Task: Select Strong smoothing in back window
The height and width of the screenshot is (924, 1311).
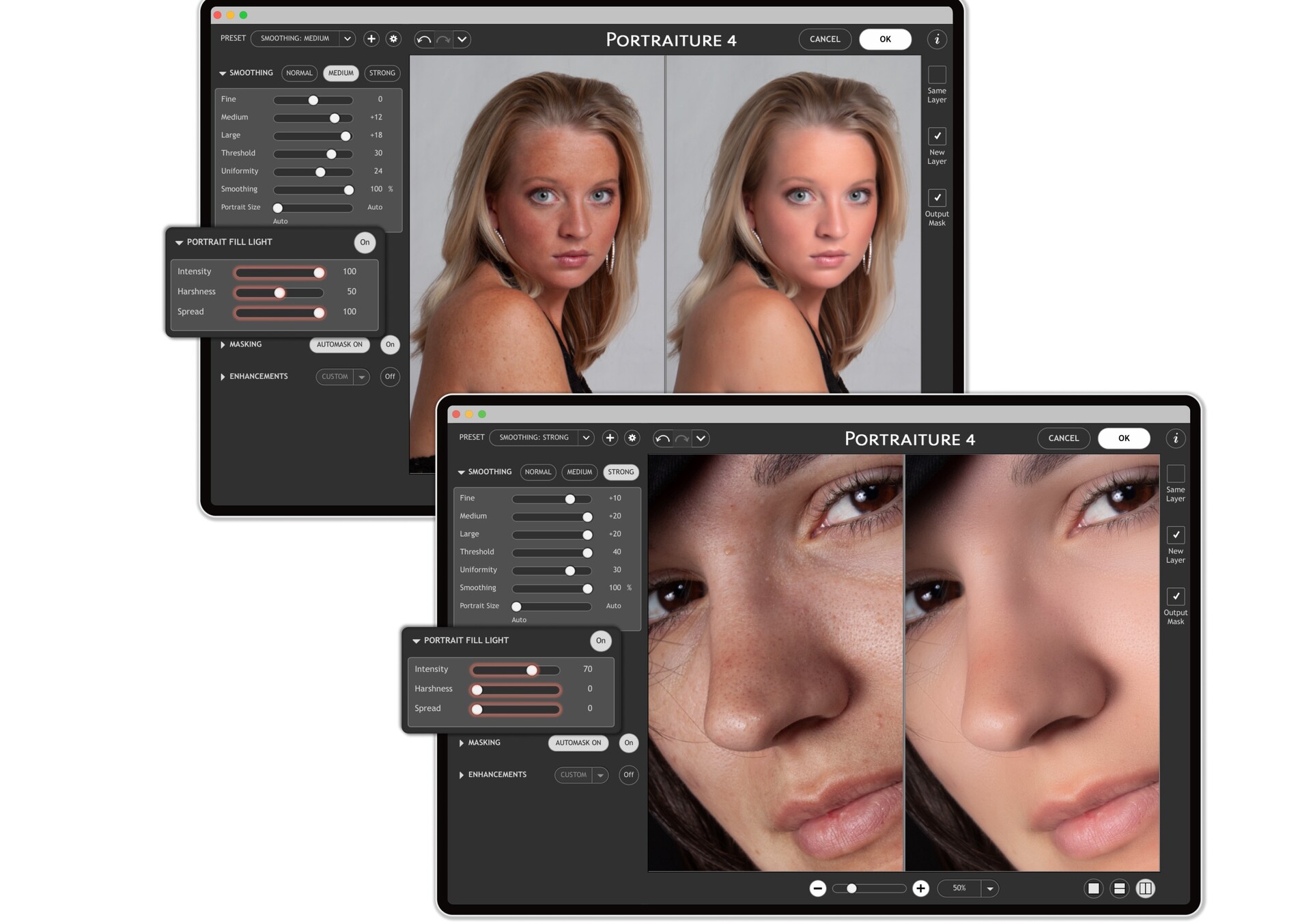Action: [x=382, y=73]
